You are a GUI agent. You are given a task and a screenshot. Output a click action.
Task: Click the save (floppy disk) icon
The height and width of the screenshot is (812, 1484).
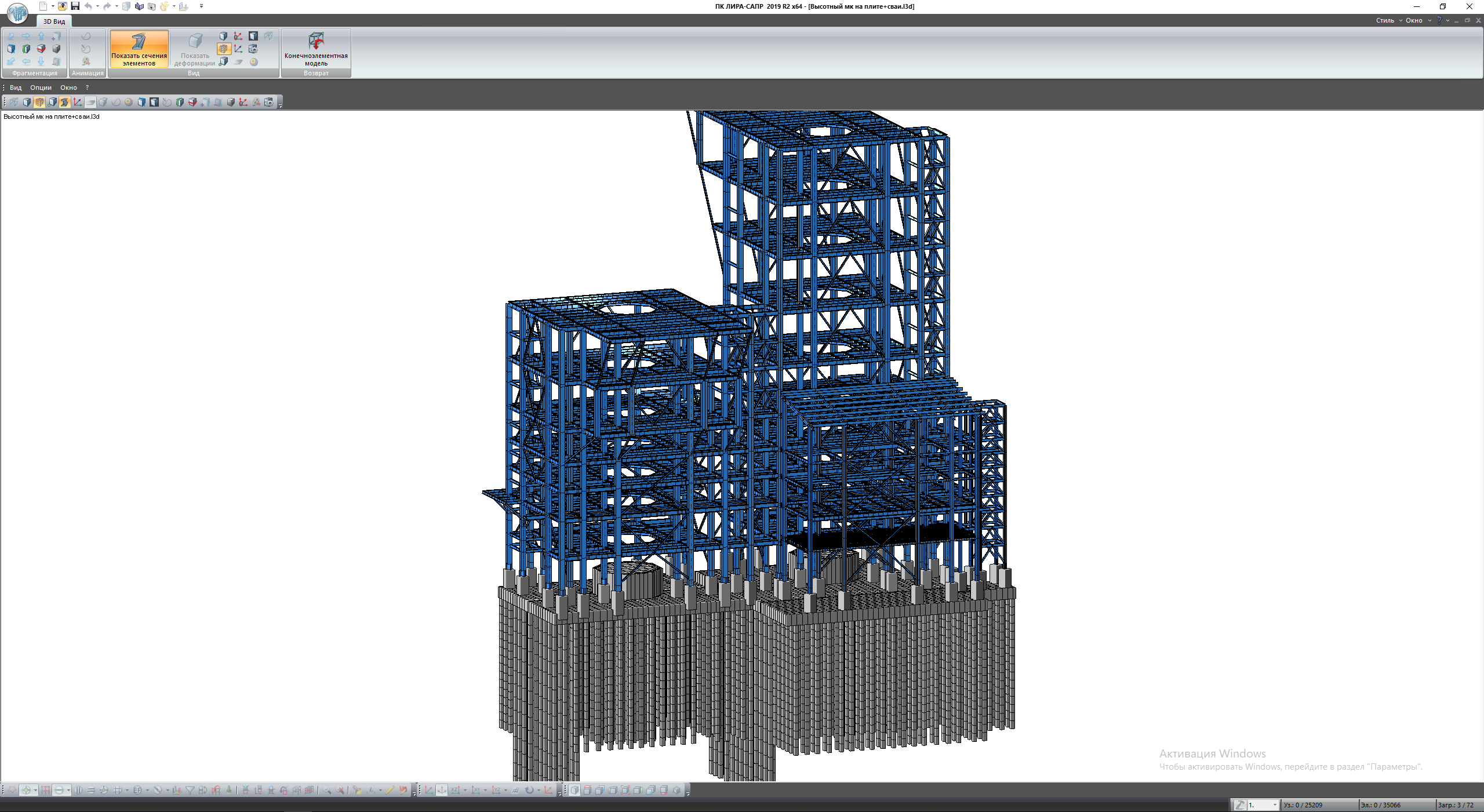click(x=75, y=6)
